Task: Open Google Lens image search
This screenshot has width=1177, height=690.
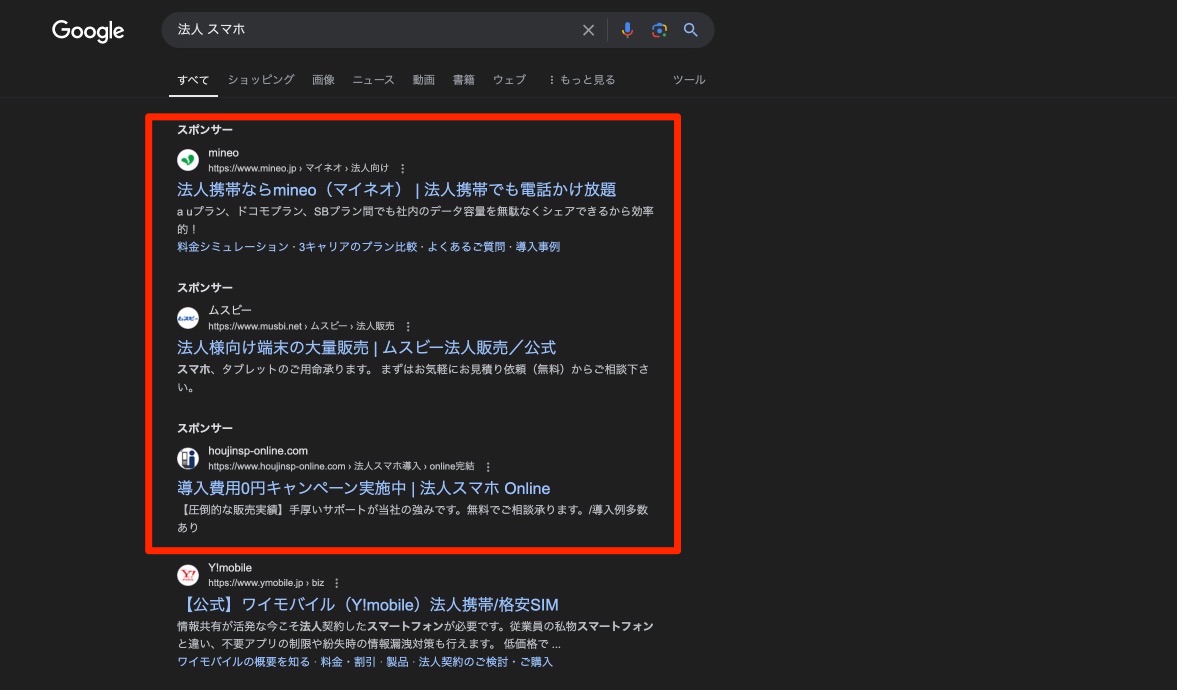Action: point(659,30)
